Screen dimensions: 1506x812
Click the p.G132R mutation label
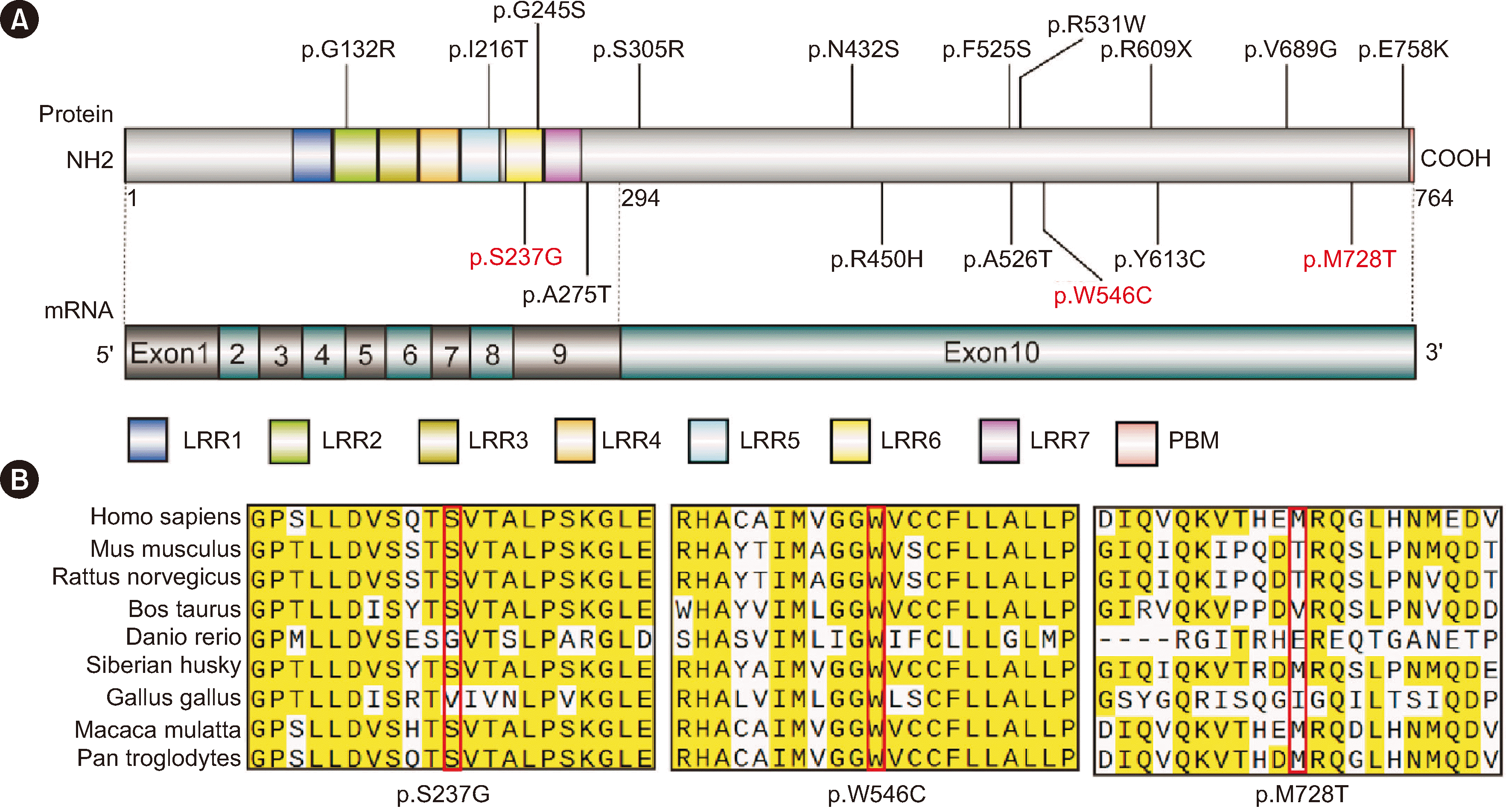(x=348, y=49)
